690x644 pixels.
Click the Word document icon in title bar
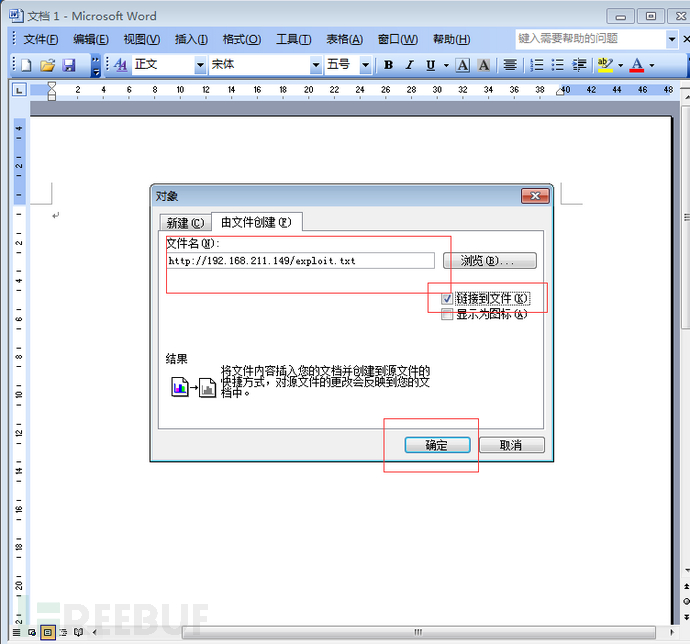[16, 16]
